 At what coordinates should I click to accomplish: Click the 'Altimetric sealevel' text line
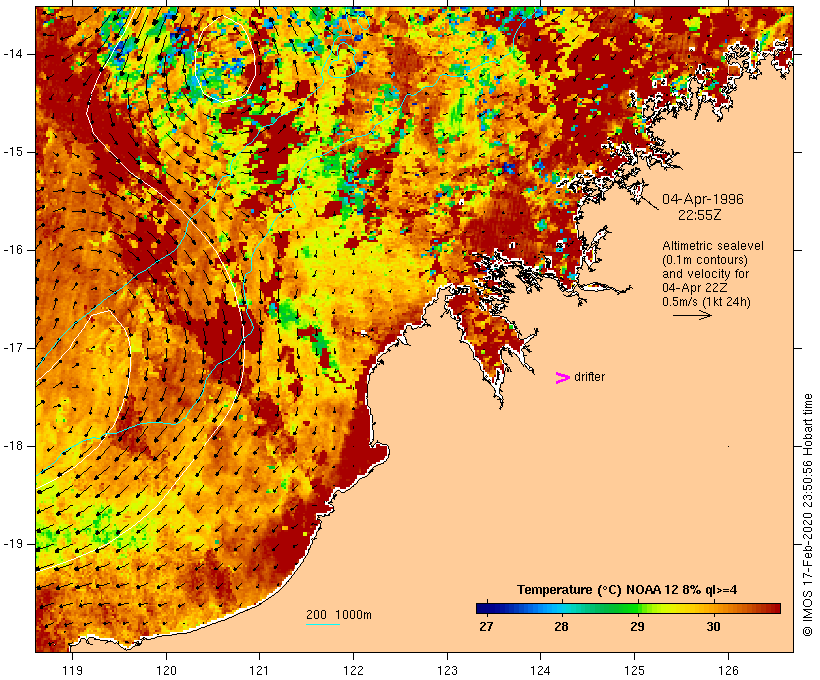[712, 246]
